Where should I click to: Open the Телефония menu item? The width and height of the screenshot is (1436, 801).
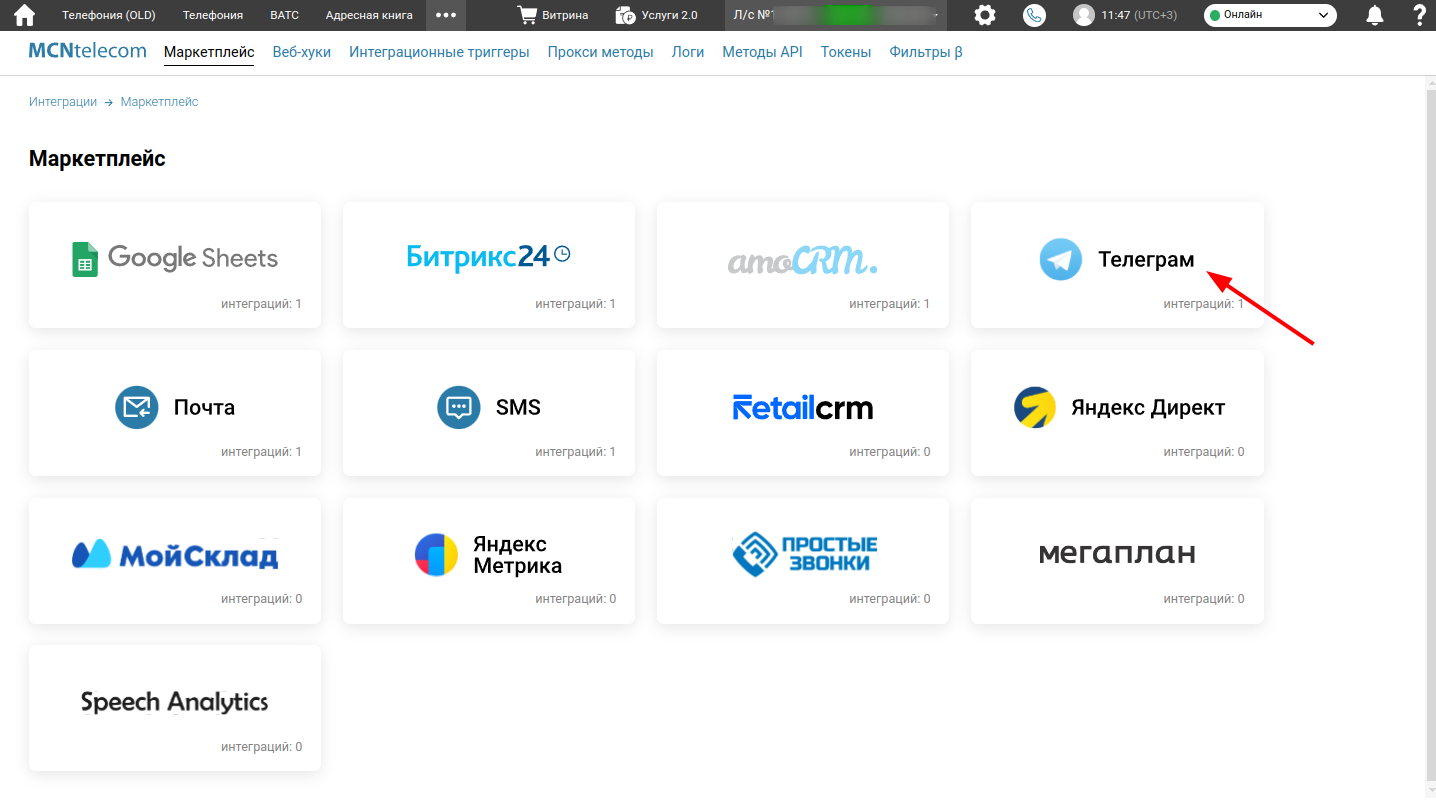tap(213, 15)
